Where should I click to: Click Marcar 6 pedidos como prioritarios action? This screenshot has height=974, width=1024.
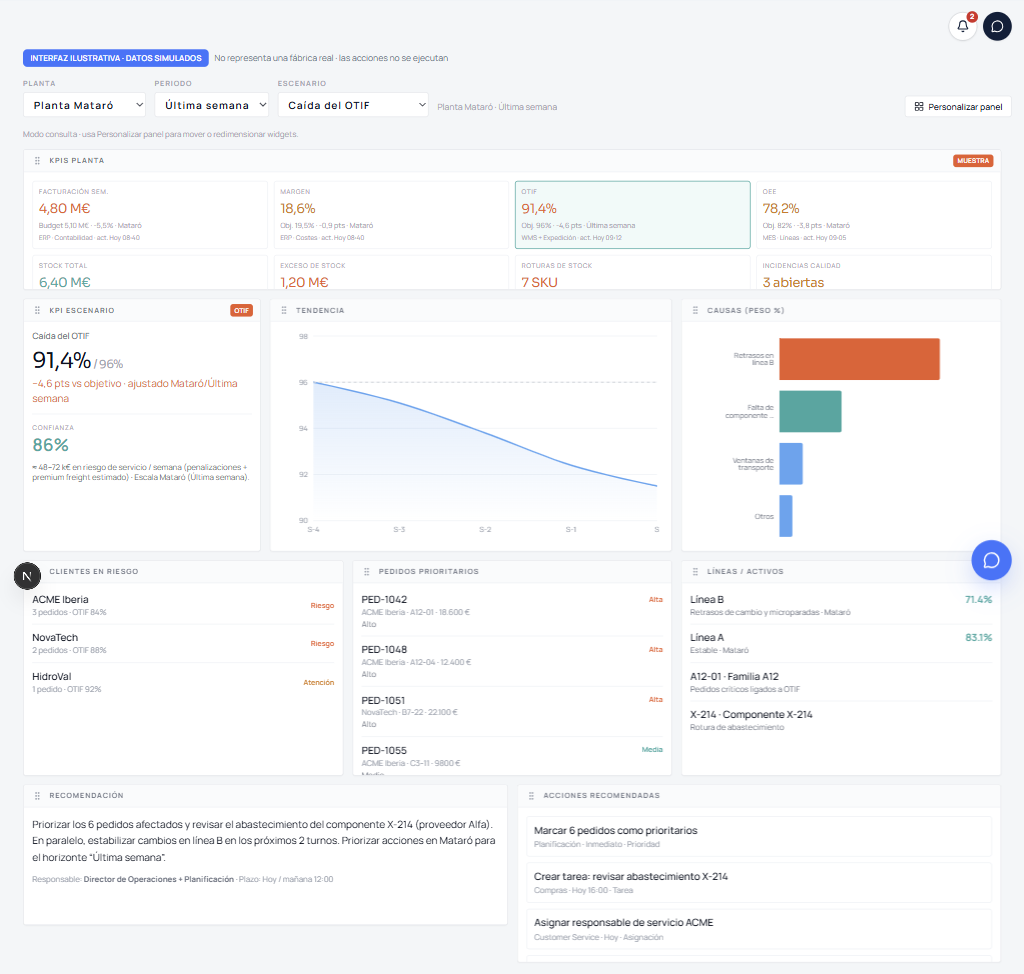759,836
